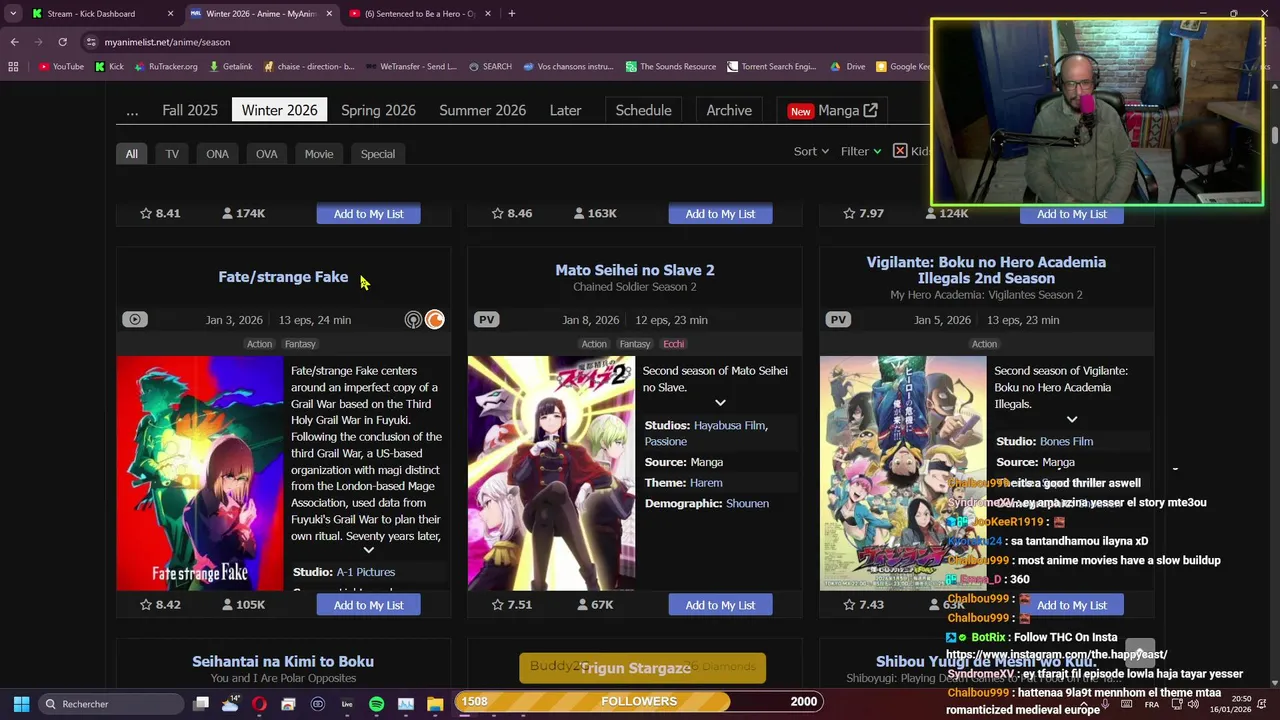1280x720 pixels.
Task: Click the Ecchi genre tag
Action: click(x=674, y=344)
